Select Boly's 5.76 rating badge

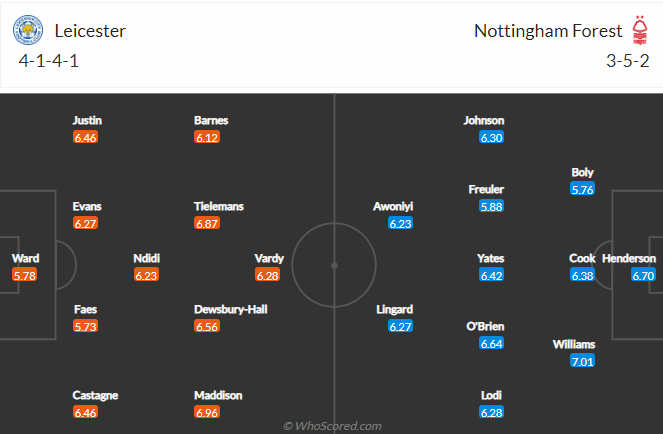click(x=582, y=189)
